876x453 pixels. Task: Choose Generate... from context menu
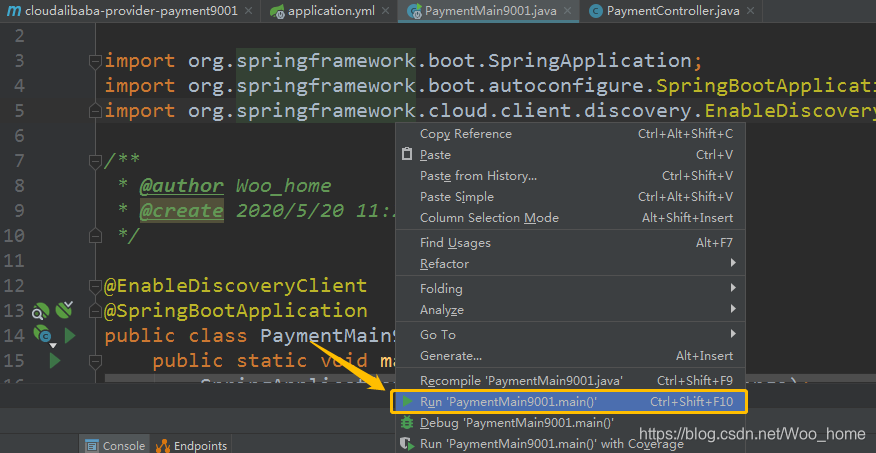click(570, 356)
